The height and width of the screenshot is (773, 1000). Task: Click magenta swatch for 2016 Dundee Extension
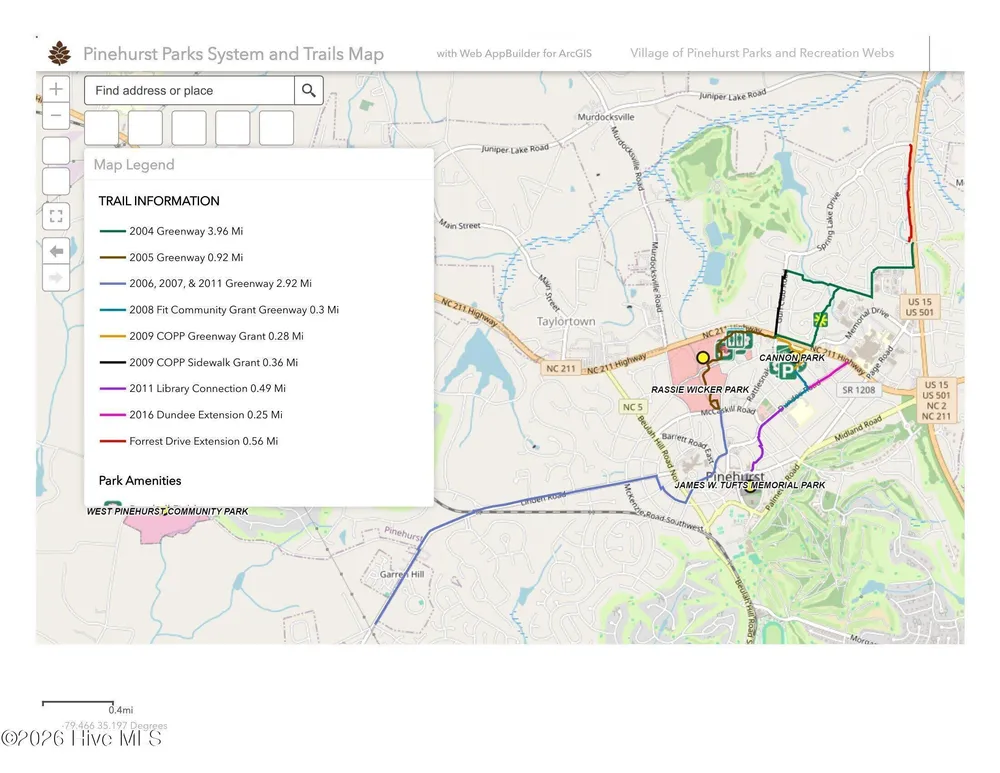coord(112,415)
